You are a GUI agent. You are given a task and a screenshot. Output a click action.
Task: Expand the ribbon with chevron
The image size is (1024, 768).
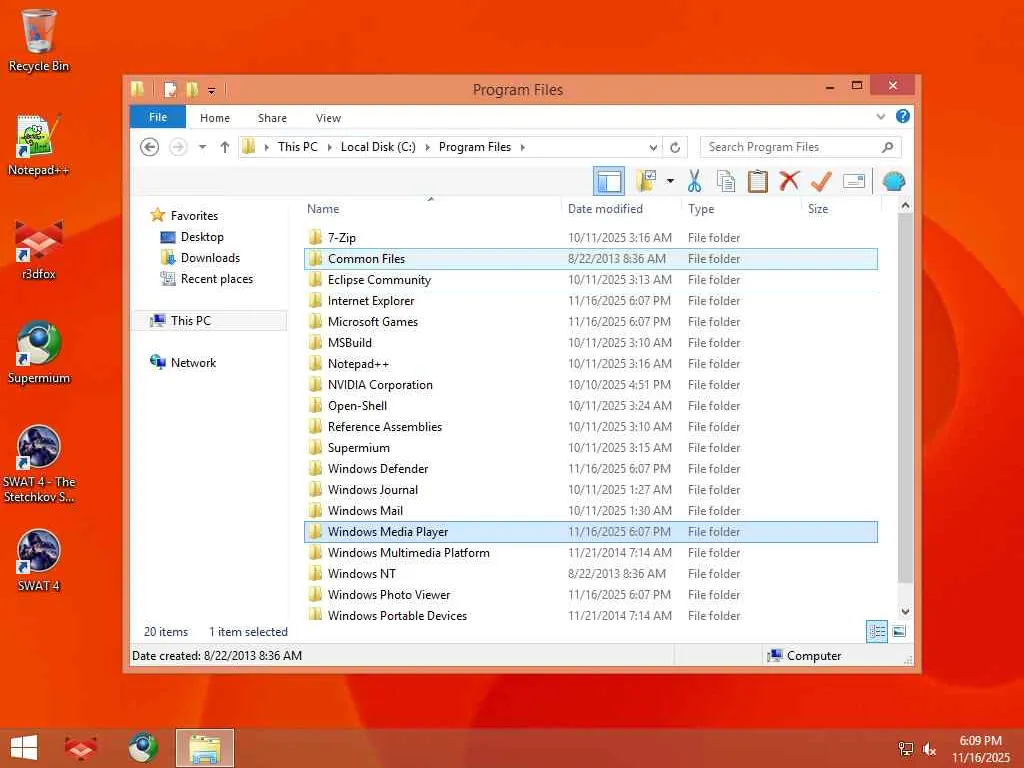point(880,117)
